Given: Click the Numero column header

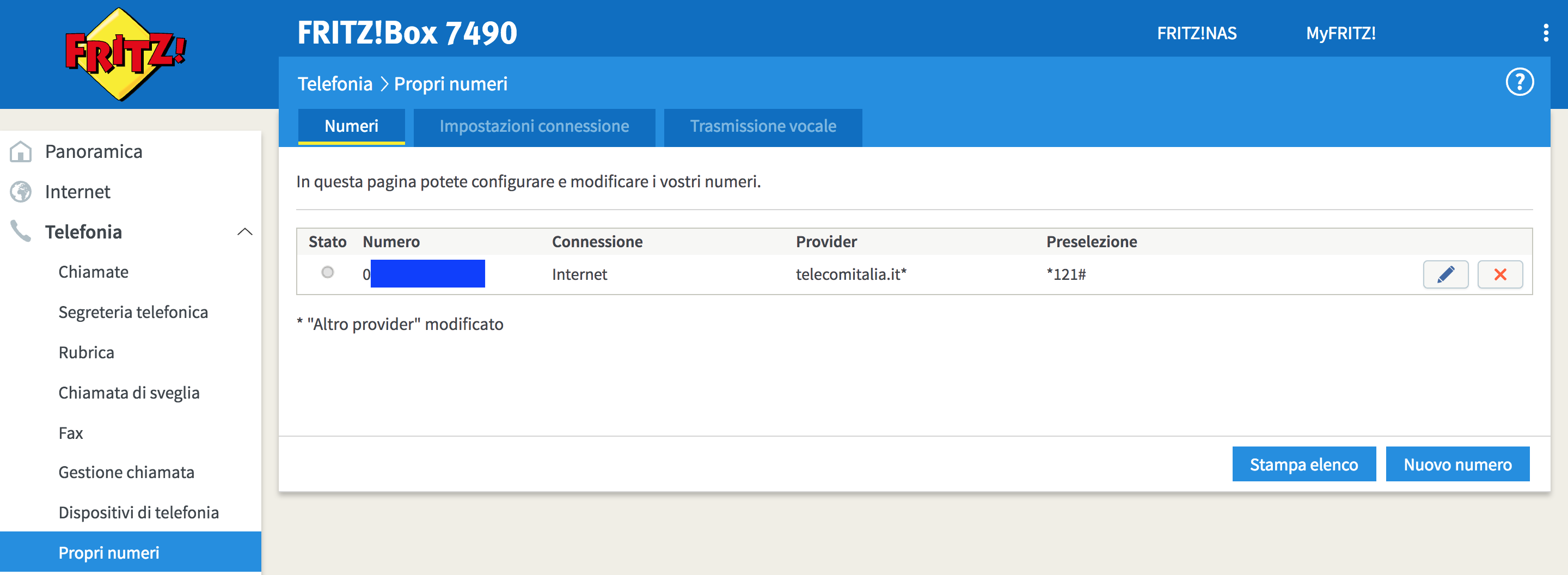Looking at the screenshot, I should coord(391,242).
